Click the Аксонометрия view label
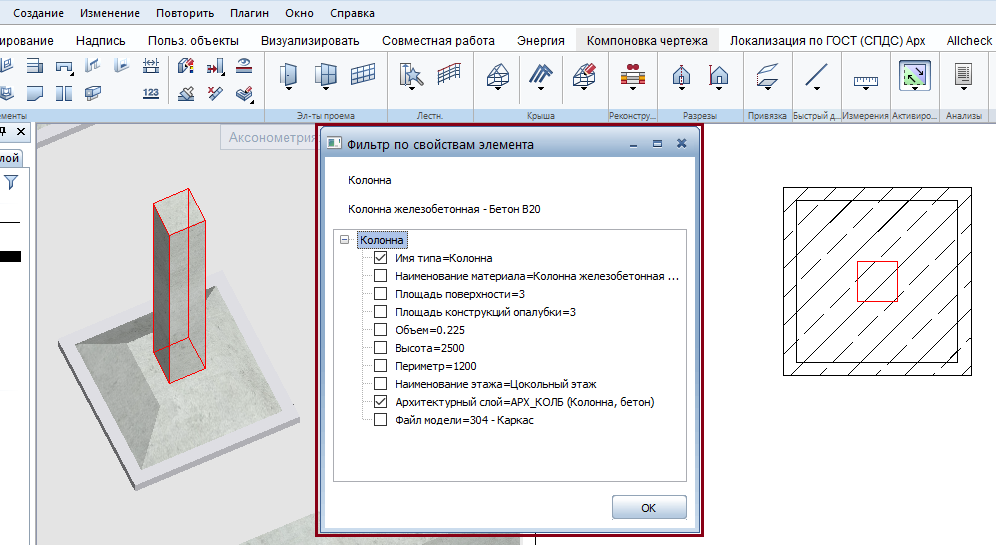 tap(272, 137)
